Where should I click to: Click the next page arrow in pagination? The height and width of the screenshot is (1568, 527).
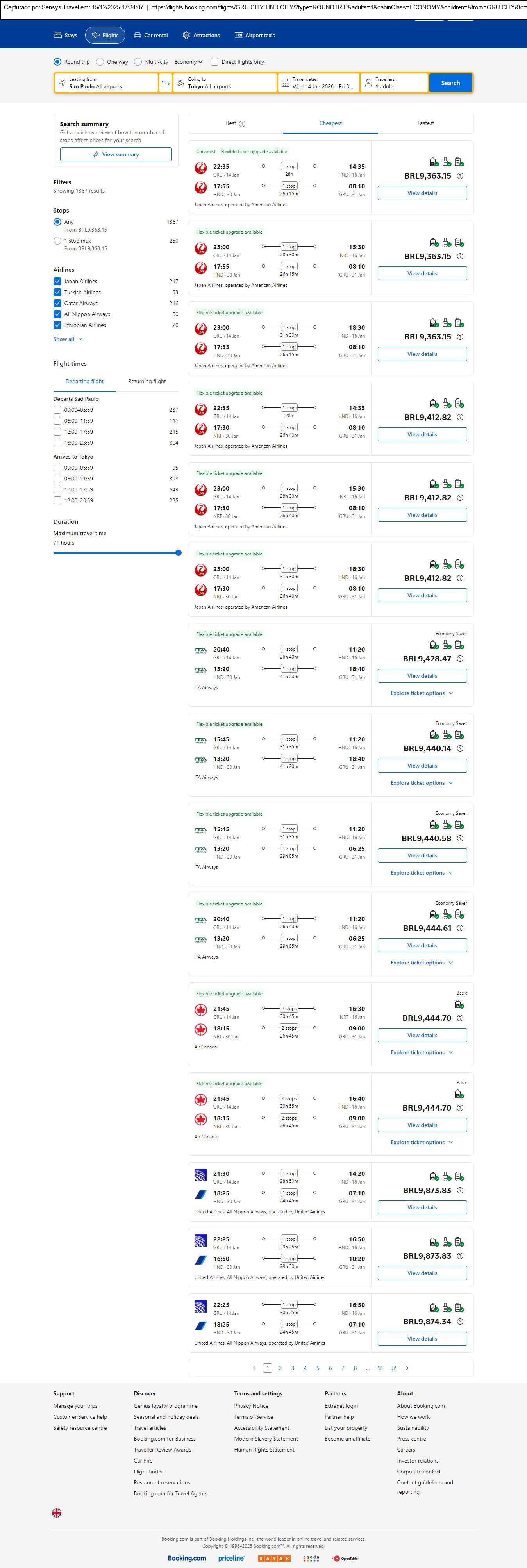[407, 1368]
